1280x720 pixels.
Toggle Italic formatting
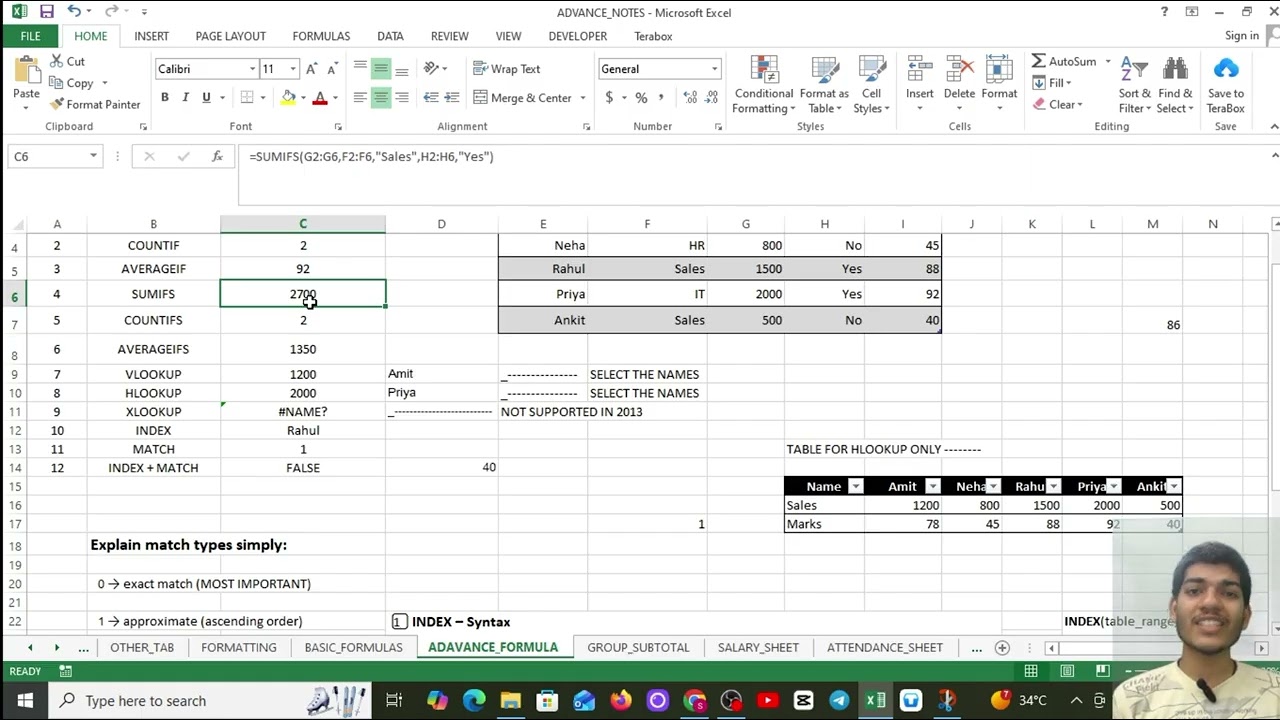[185, 97]
